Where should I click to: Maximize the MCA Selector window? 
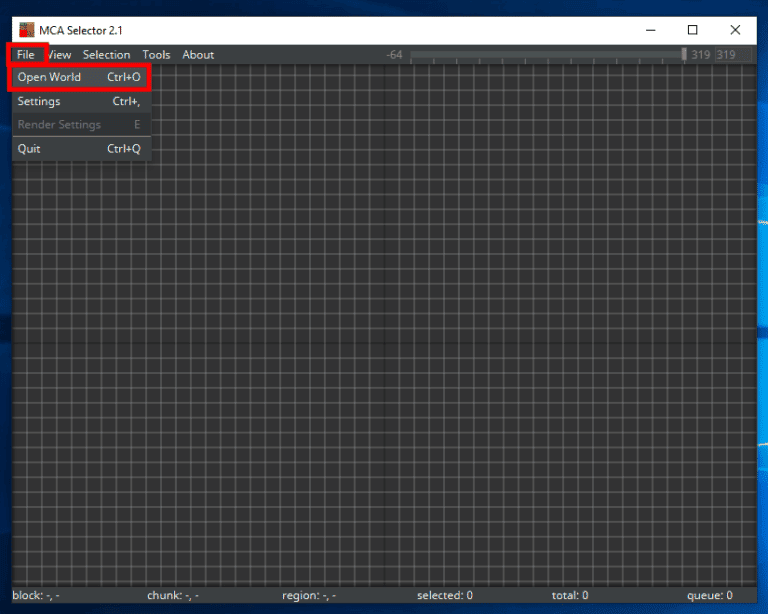[692, 30]
